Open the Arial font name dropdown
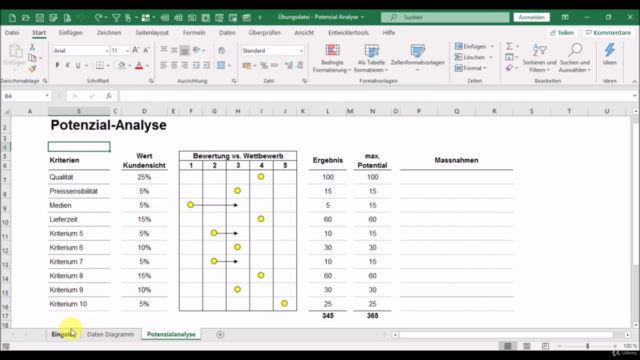This screenshot has height=360, width=640. point(107,51)
